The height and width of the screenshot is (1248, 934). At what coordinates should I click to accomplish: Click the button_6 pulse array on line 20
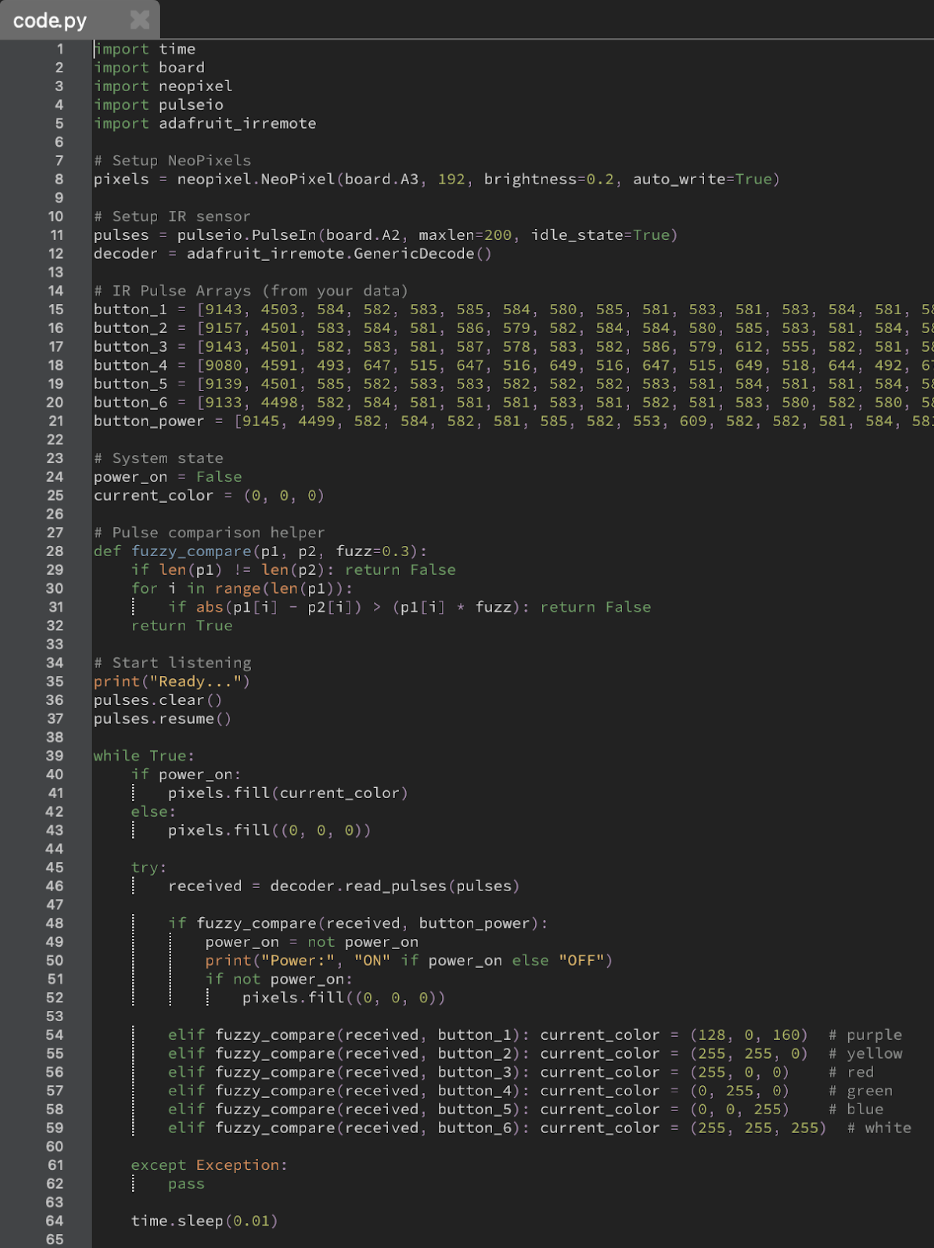[130, 402]
